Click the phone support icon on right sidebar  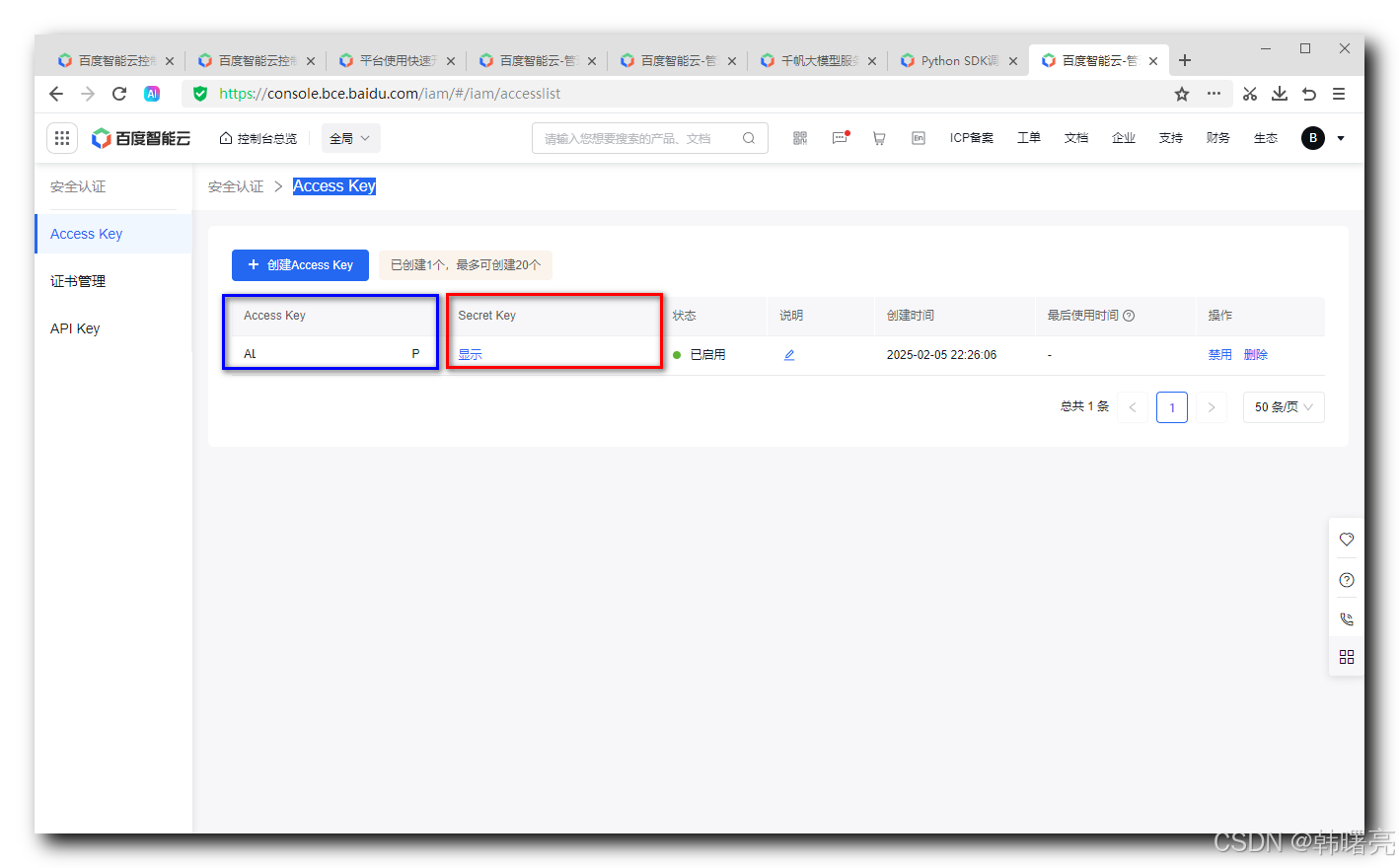(x=1347, y=619)
